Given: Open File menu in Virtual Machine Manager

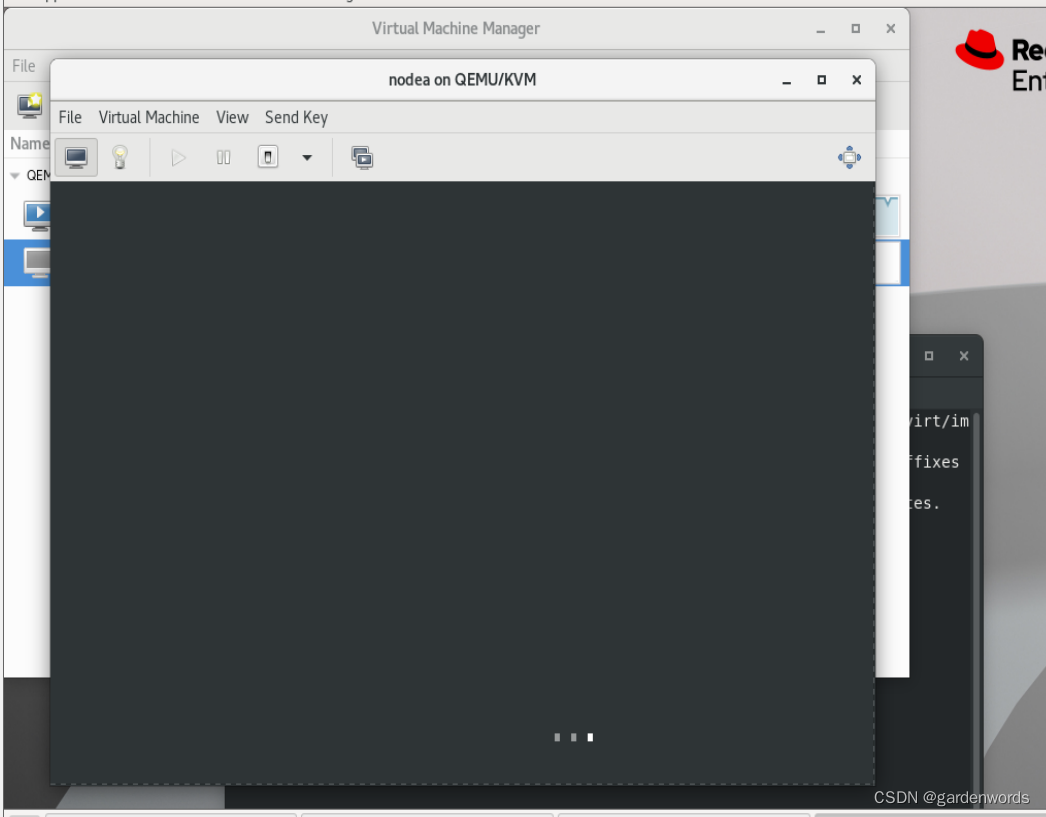Looking at the screenshot, I should [23, 66].
